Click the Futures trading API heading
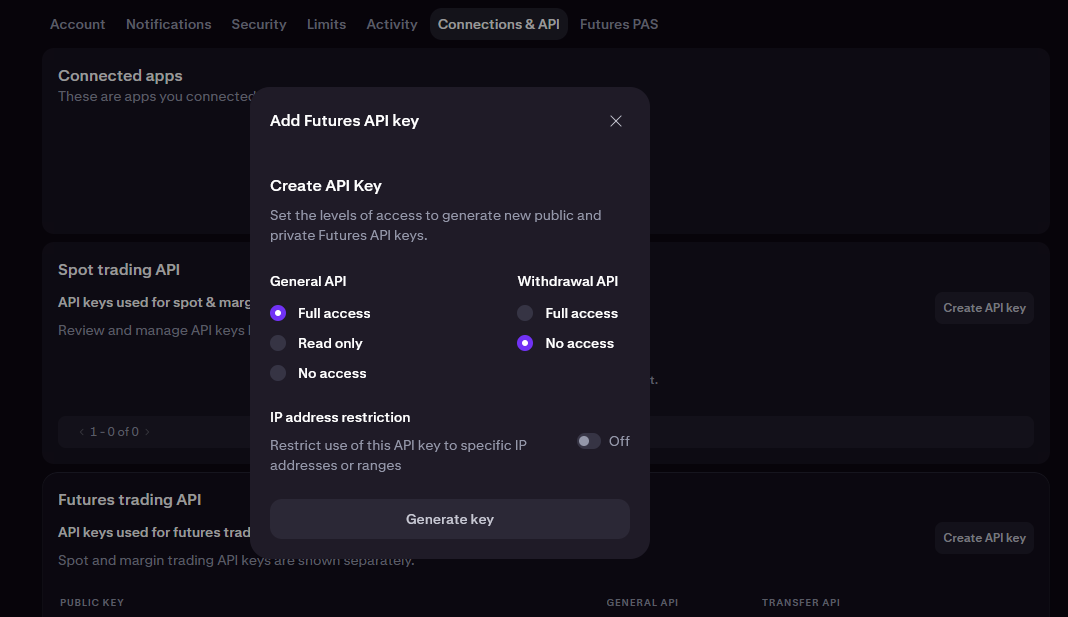Viewport: 1068px width, 617px height. [x=129, y=500]
